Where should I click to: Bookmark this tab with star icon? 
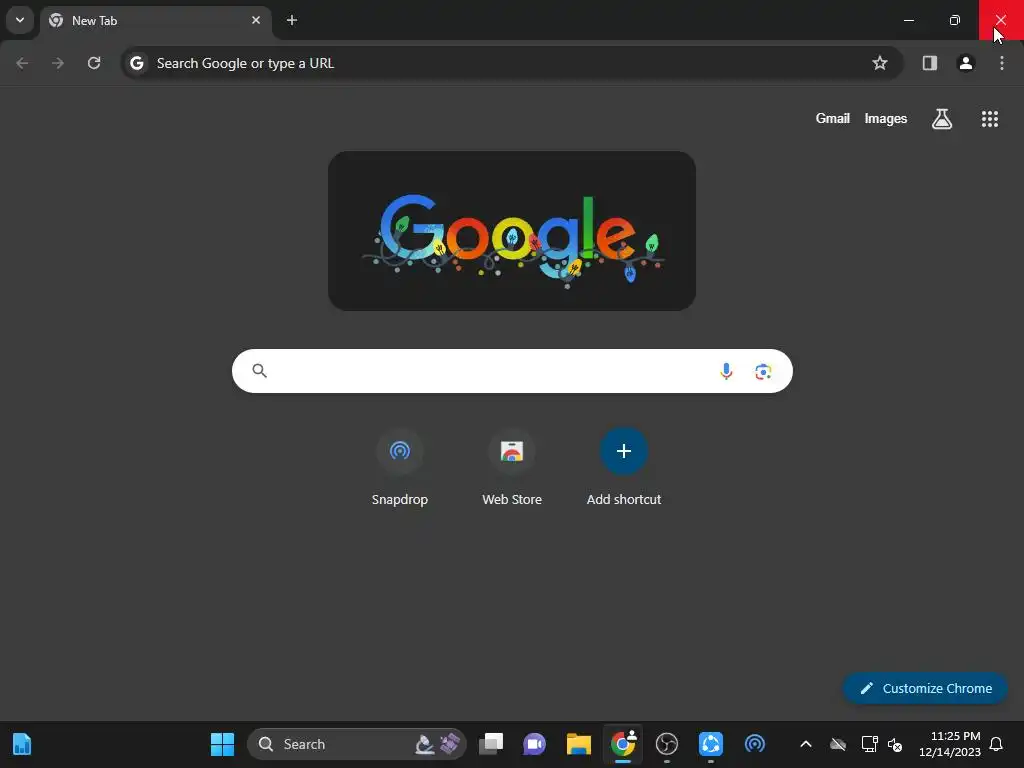pos(880,63)
